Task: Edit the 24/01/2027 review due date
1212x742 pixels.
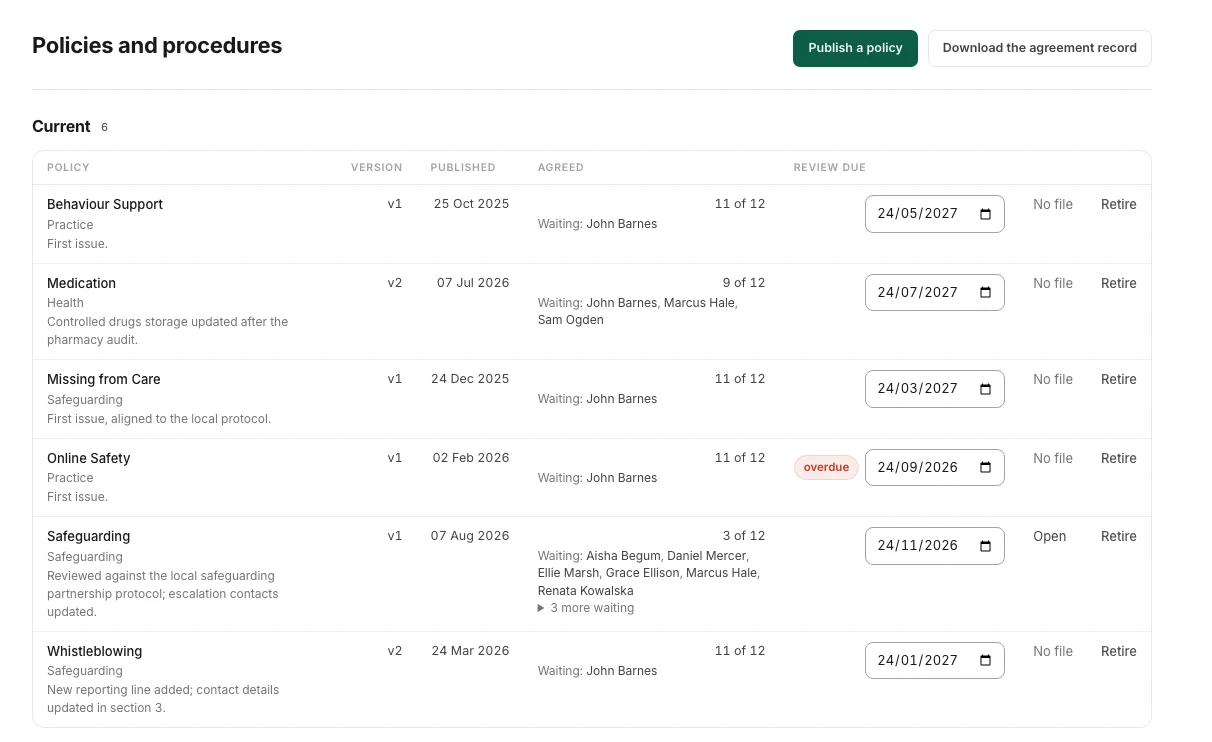Action: [934, 661]
